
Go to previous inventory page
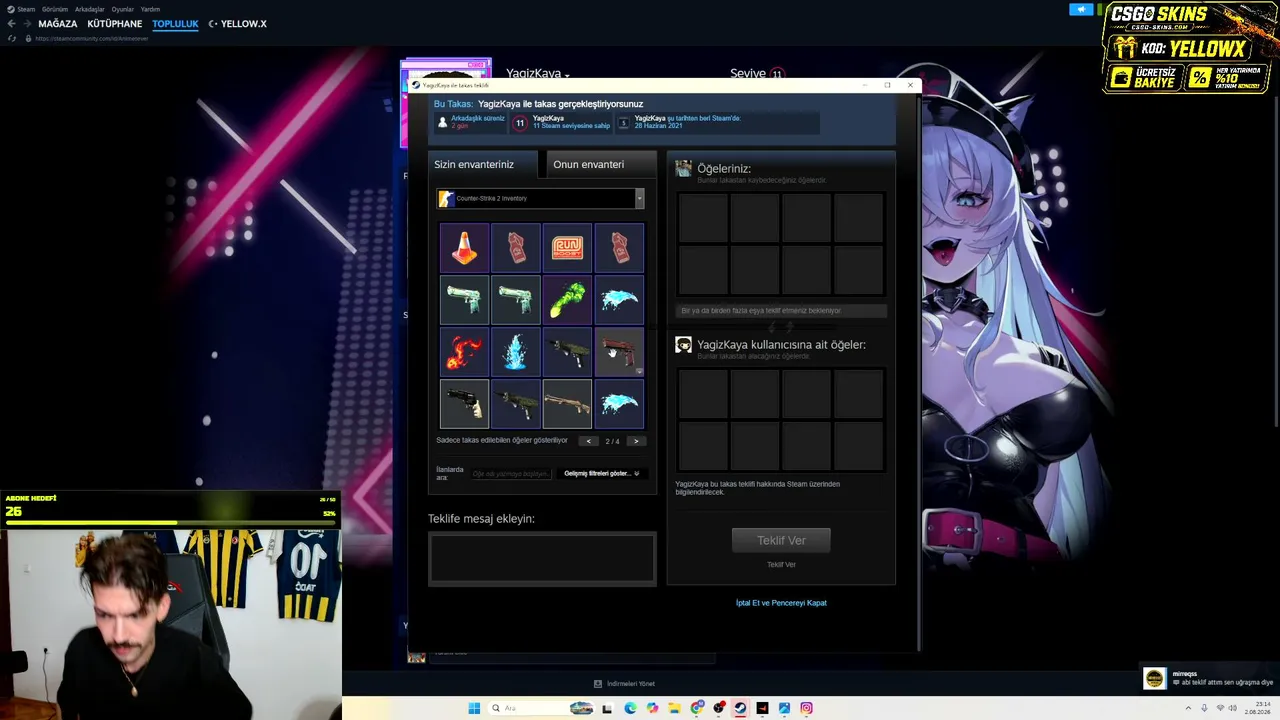pyautogui.click(x=588, y=441)
